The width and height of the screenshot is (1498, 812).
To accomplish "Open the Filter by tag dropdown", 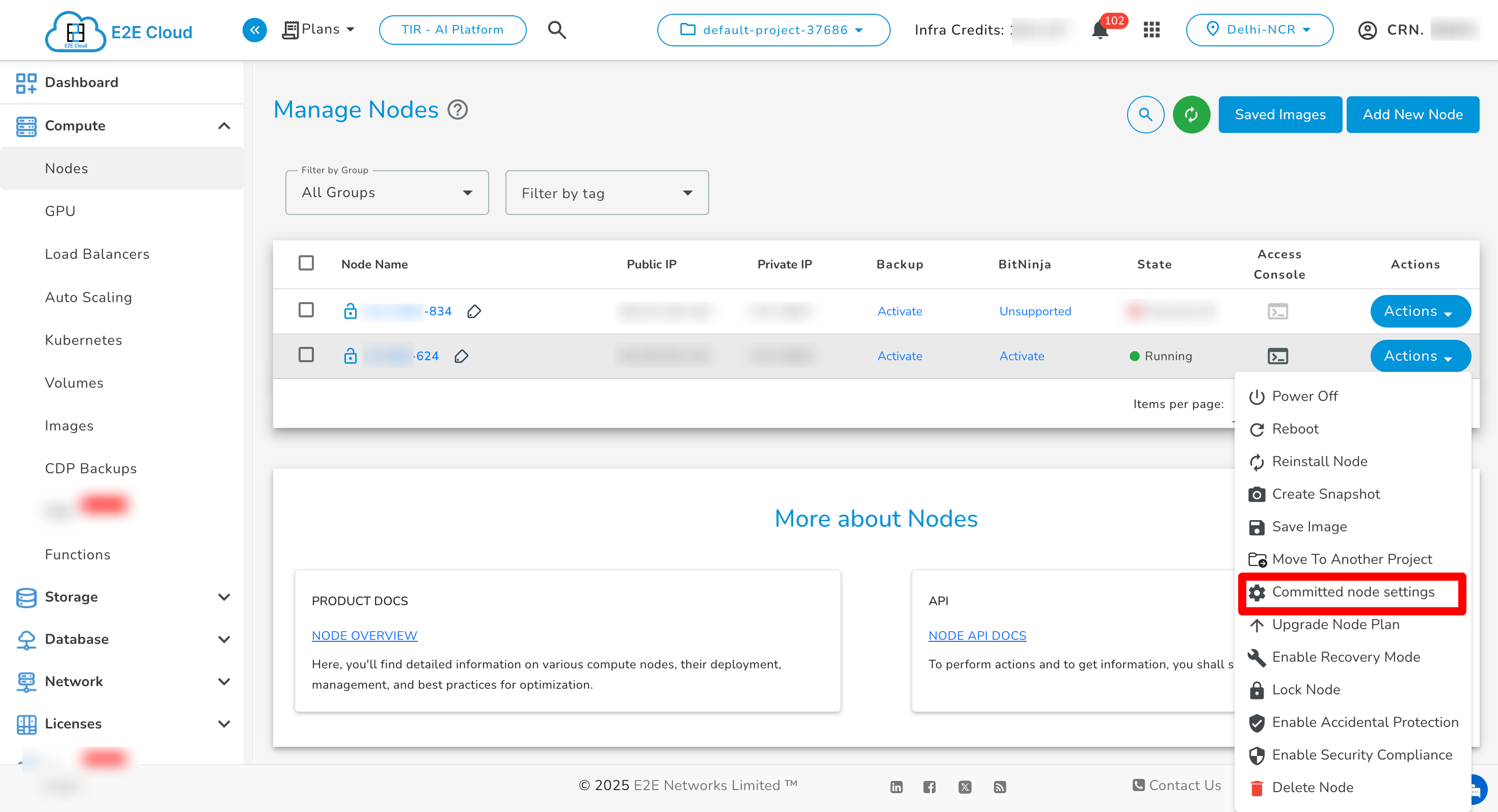I will [606, 193].
